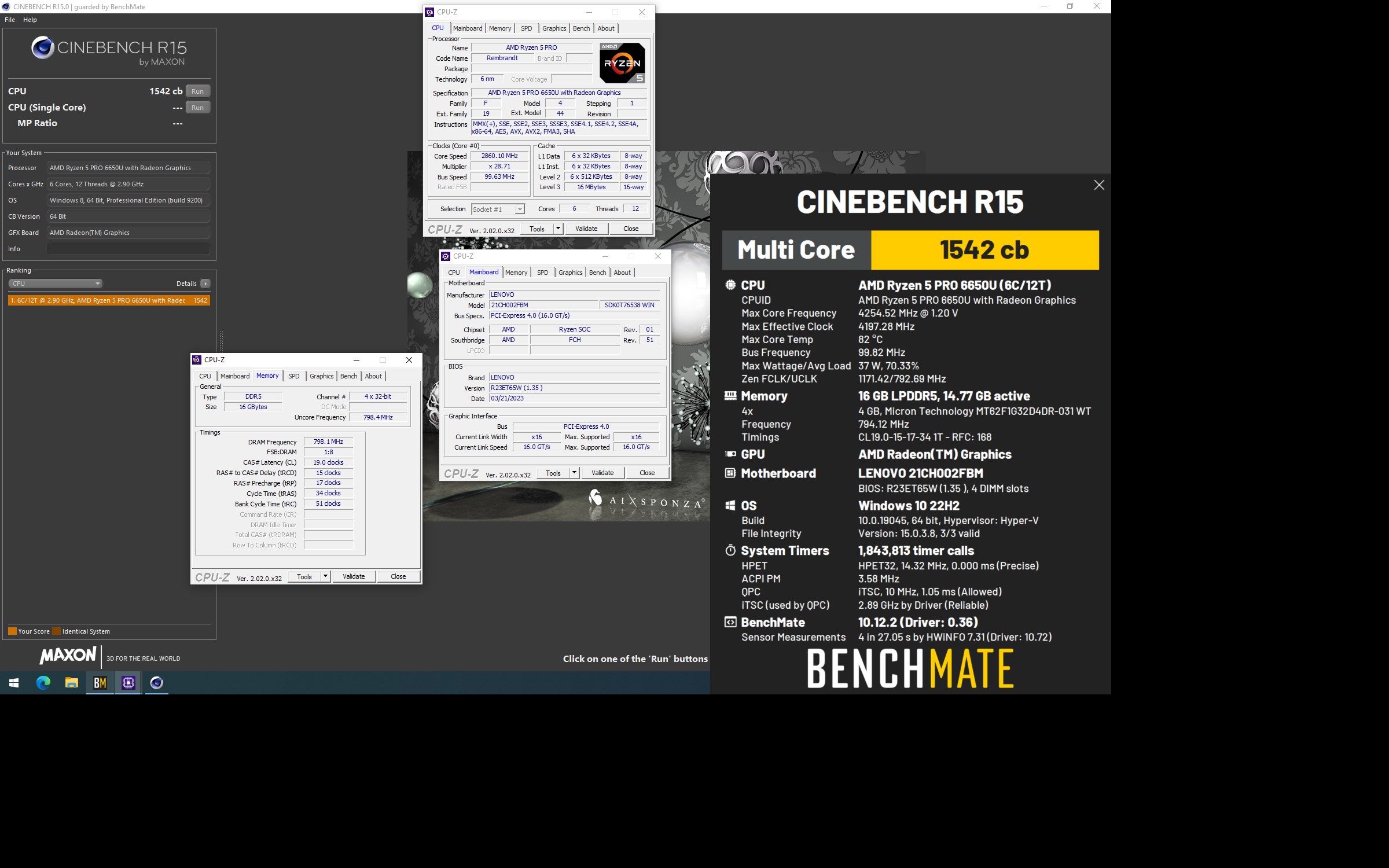Expand Tools arrow in Mainboard CPU-Z
The width and height of the screenshot is (1389, 868).
[x=574, y=473]
